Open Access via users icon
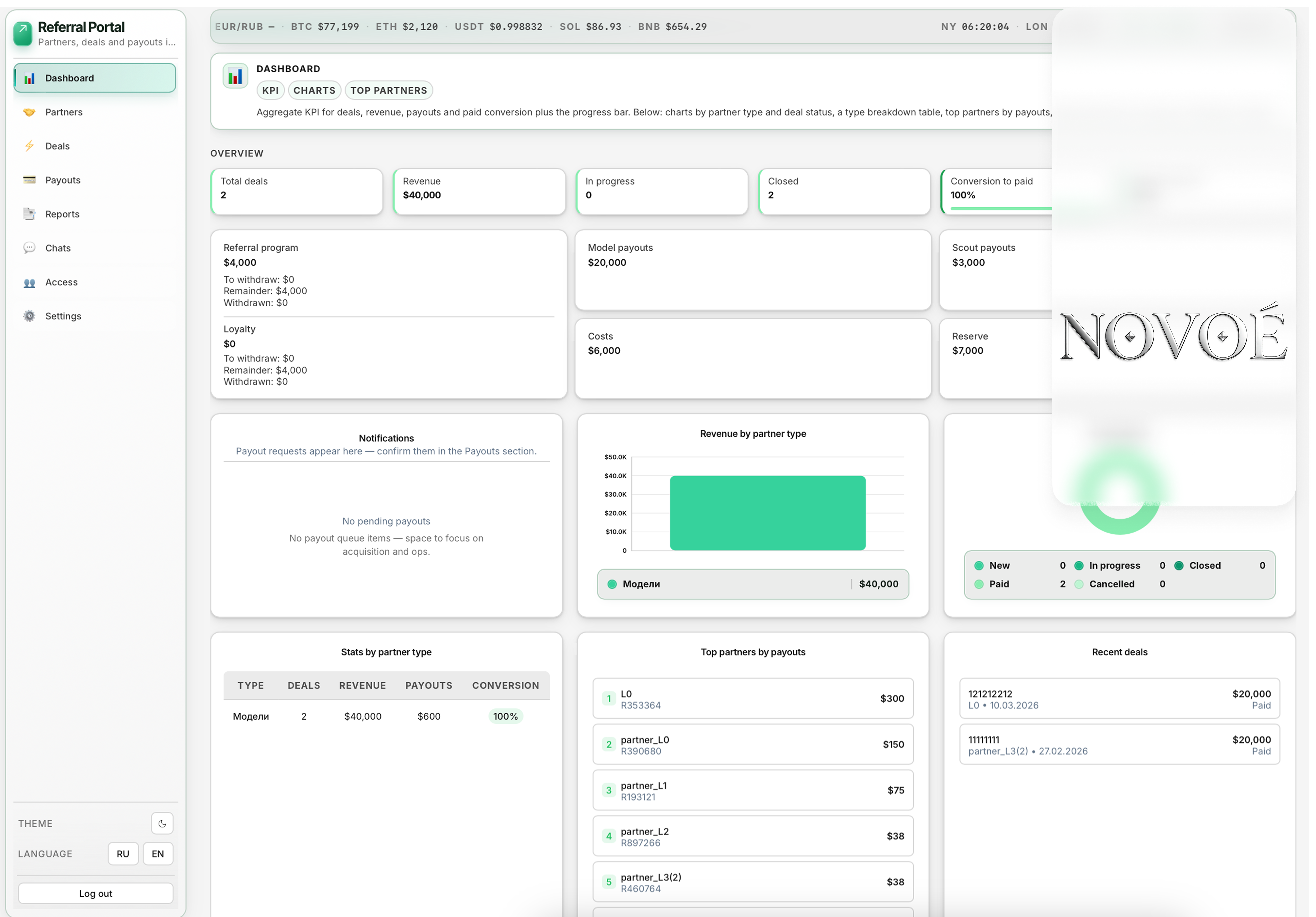This screenshot has width=1316, height=917. click(x=29, y=283)
